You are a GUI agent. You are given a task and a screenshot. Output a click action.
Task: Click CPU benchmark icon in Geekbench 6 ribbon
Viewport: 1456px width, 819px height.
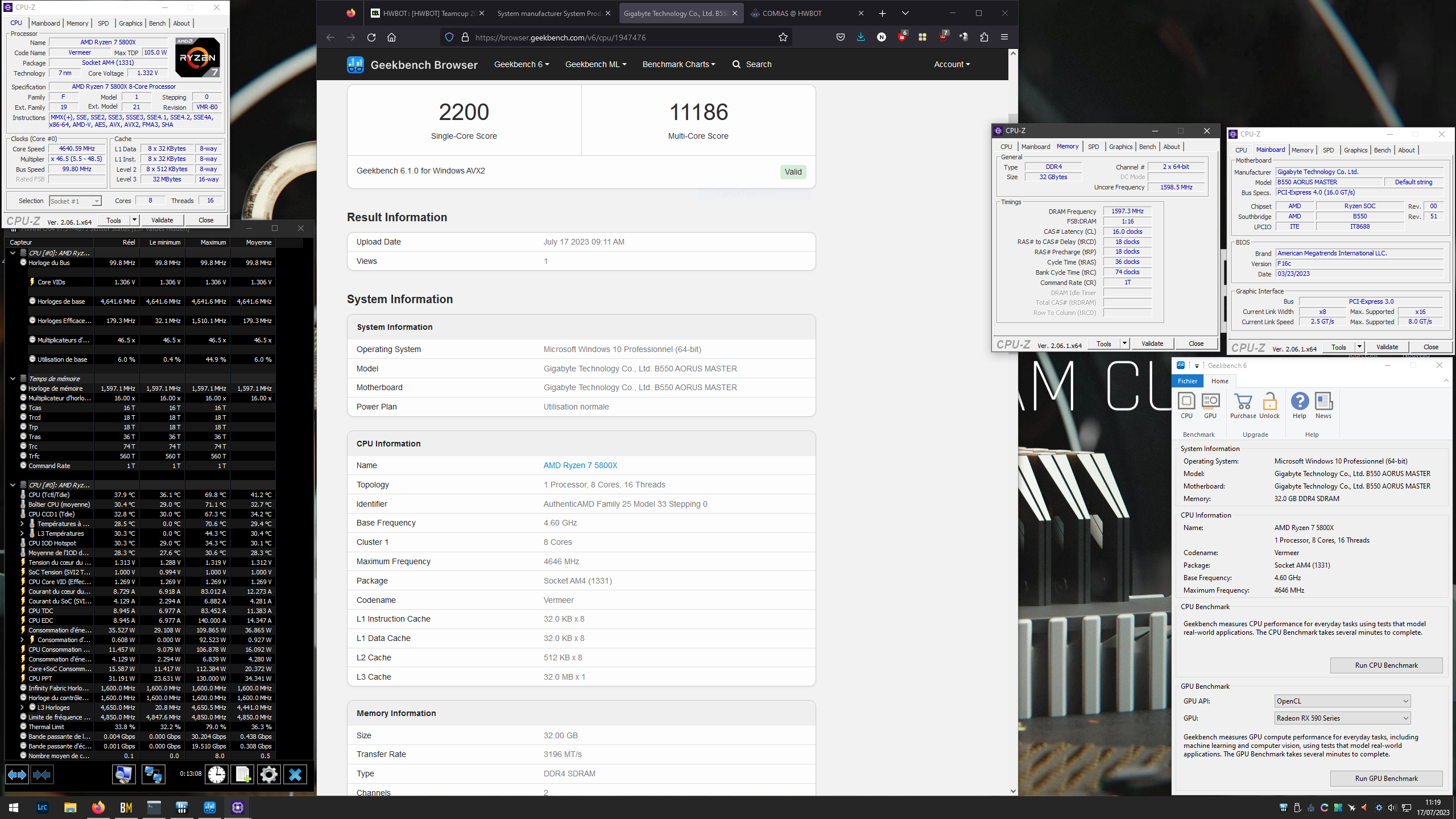tap(1186, 406)
